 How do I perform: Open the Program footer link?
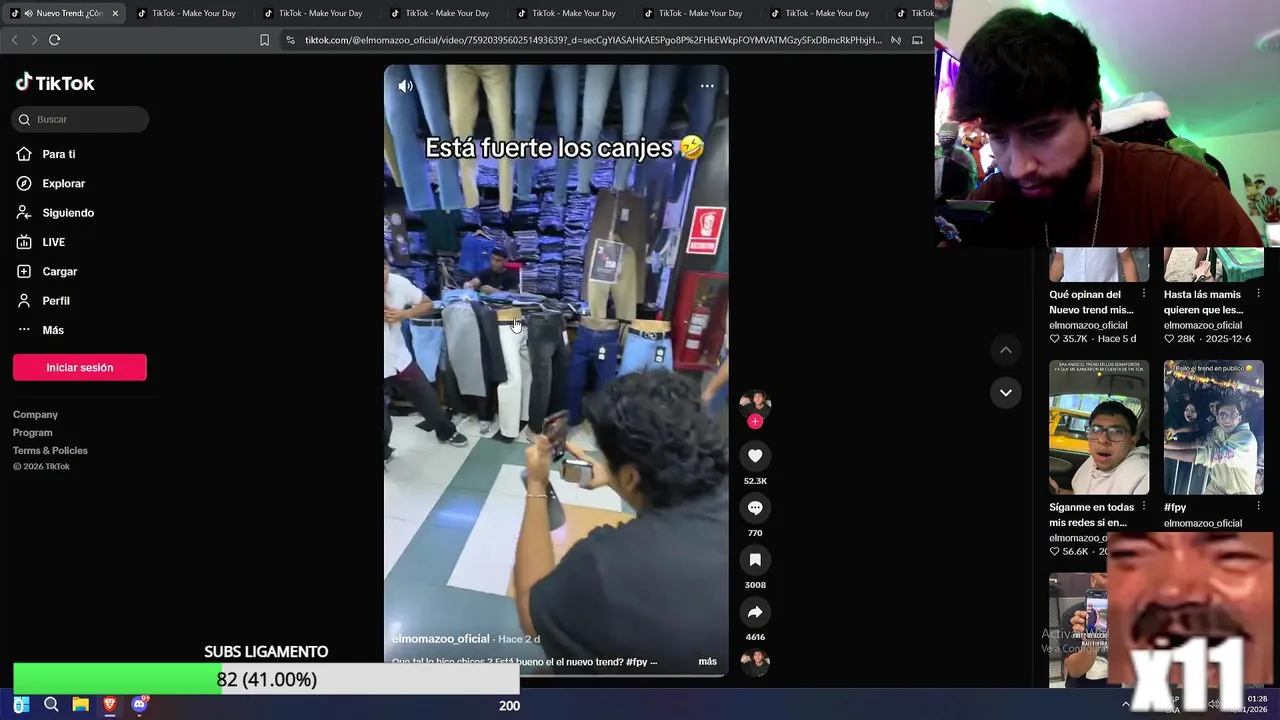[33, 433]
